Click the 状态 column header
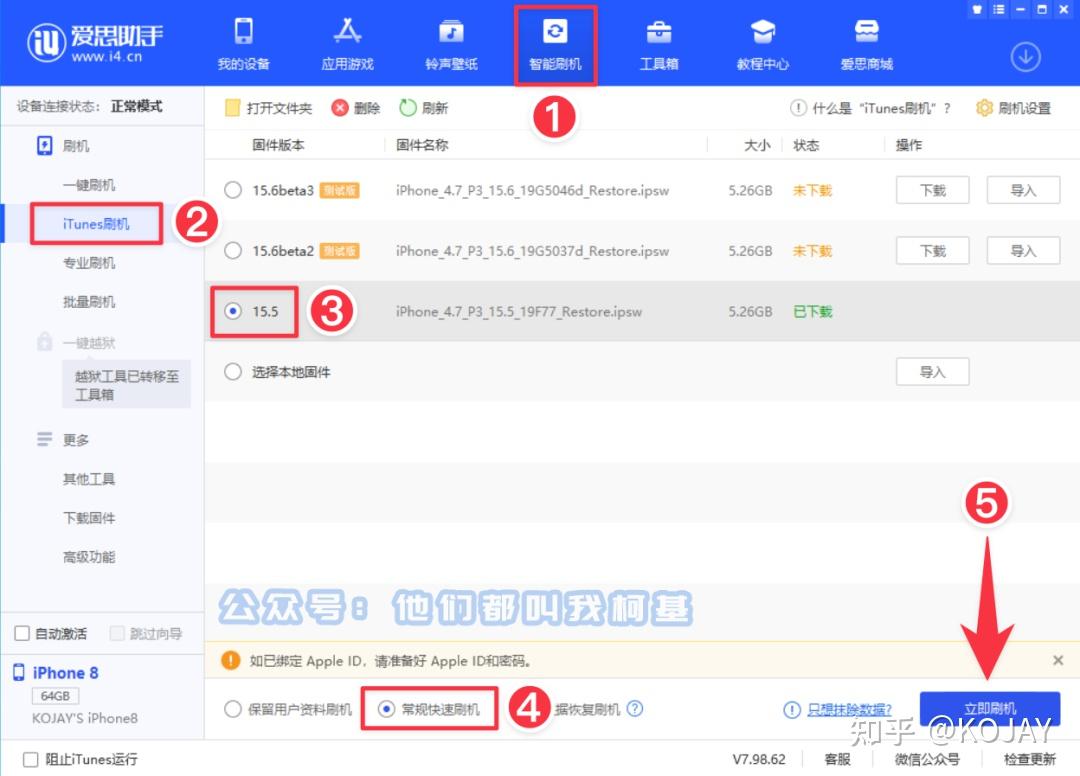 (x=806, y=145)
